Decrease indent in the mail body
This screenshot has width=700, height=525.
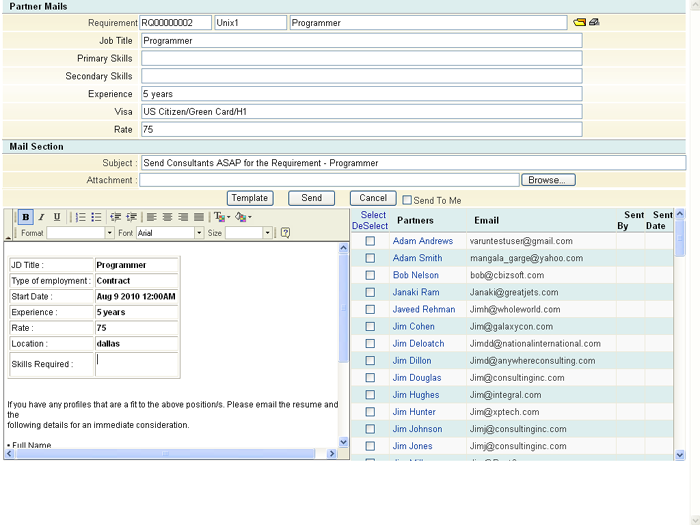[x=116, y=217]
